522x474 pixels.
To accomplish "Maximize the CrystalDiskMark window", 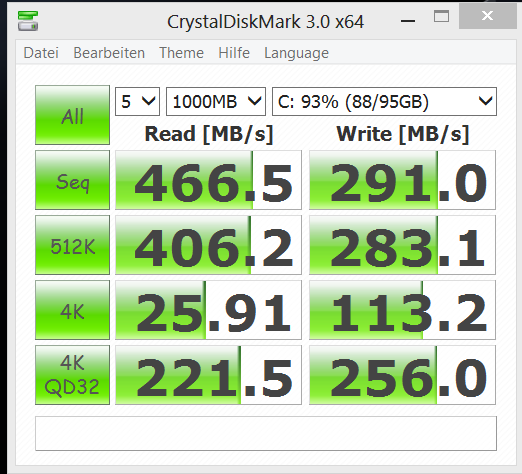I will click(441, 16).
